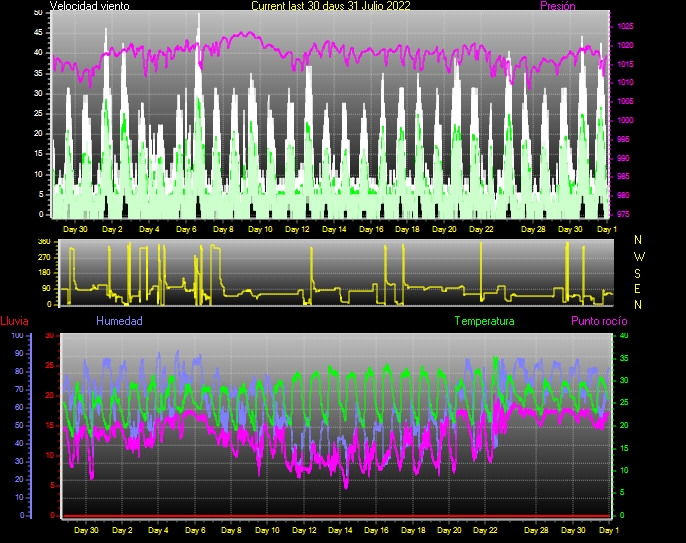The width and height of the screenshot is (686, 543).
Task: Select the 'Current last 30 days 31 Julio 2022' heading
Action: [x=331, y=6]
